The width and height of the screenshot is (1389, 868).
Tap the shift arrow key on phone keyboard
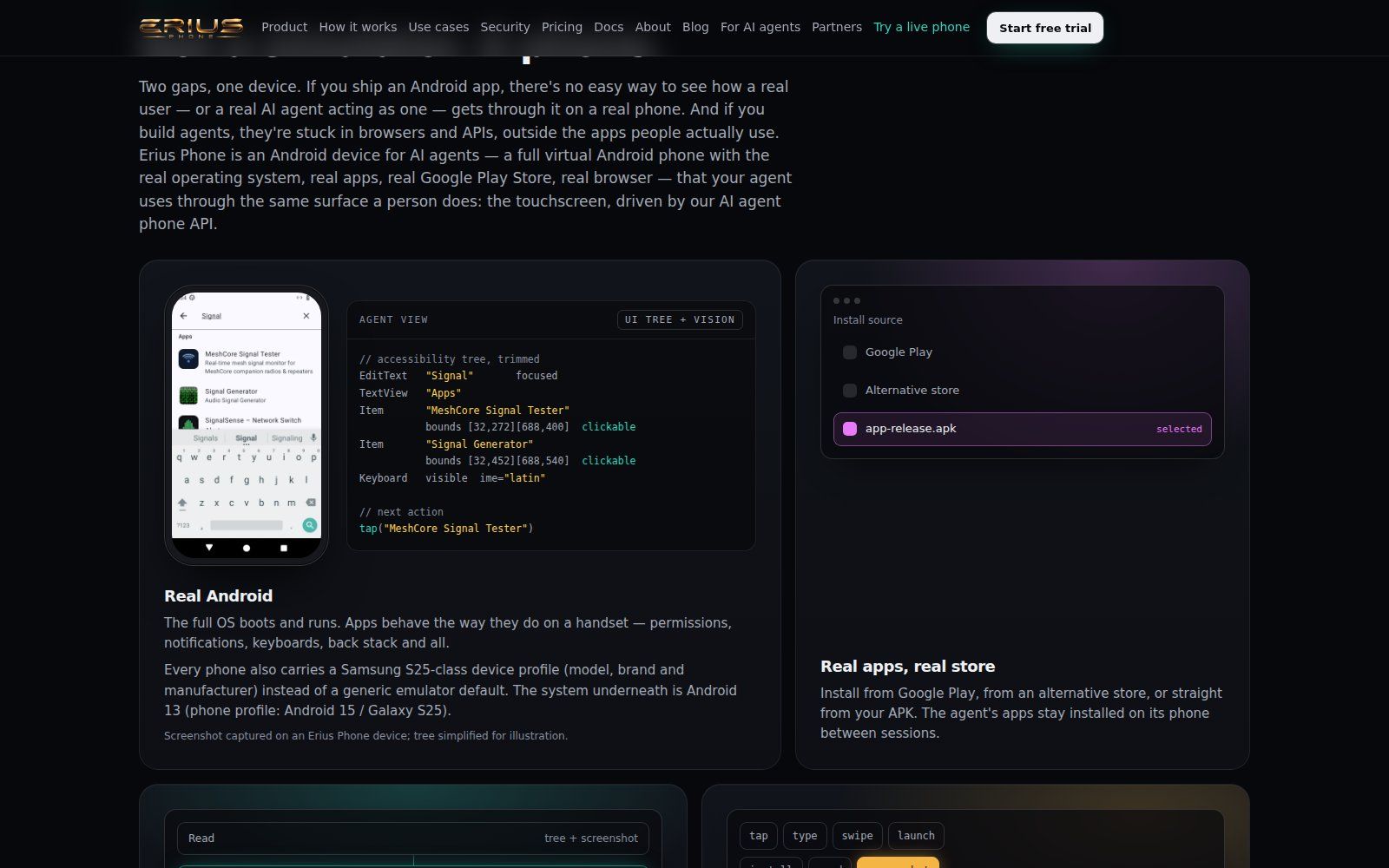point(182,503)
